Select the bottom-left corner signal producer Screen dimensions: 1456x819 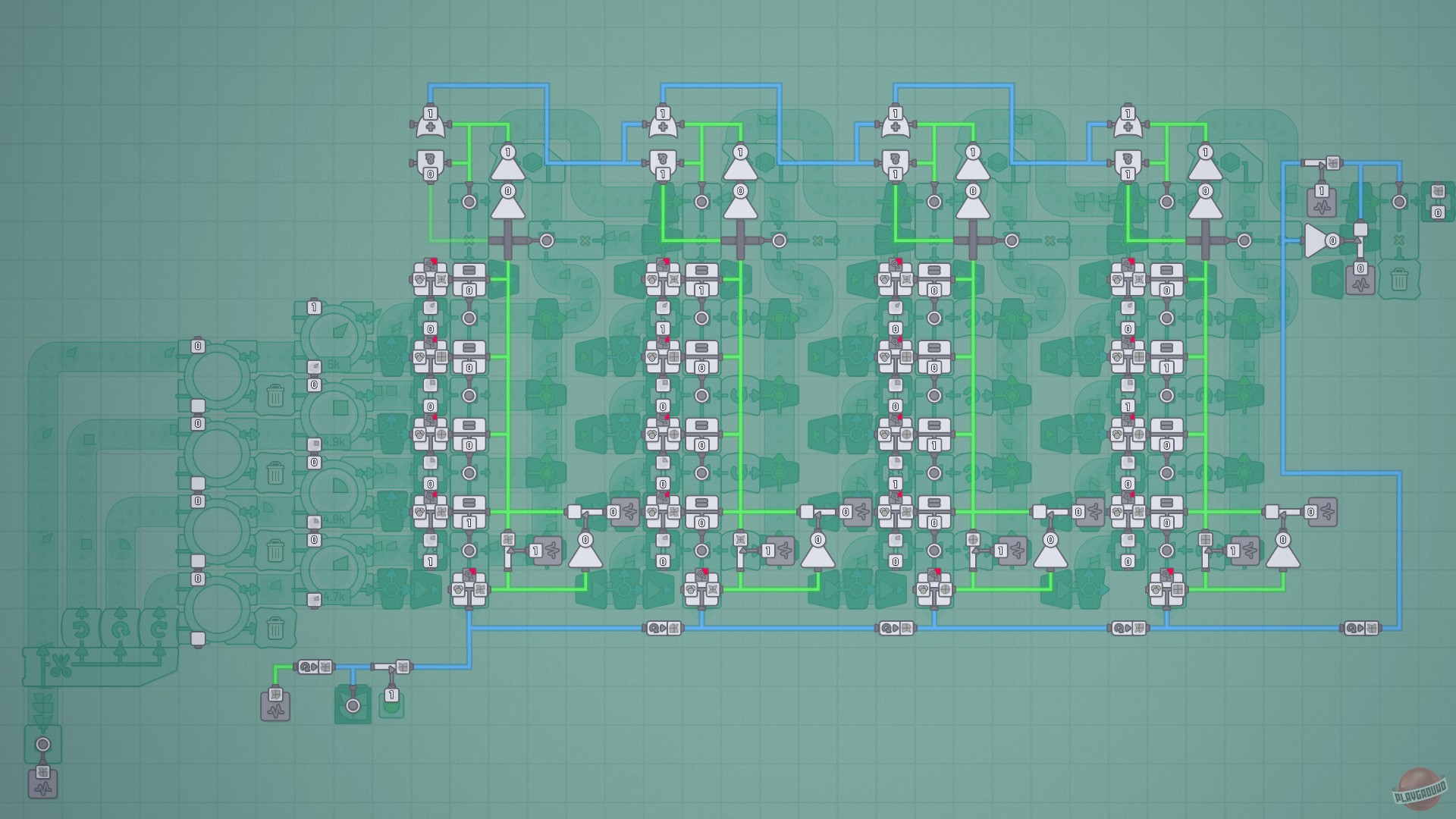43,782
